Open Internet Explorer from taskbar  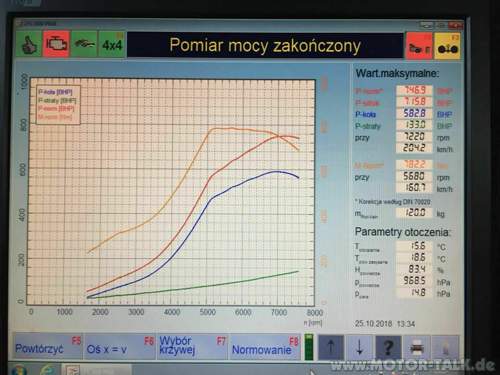[49, 370]
